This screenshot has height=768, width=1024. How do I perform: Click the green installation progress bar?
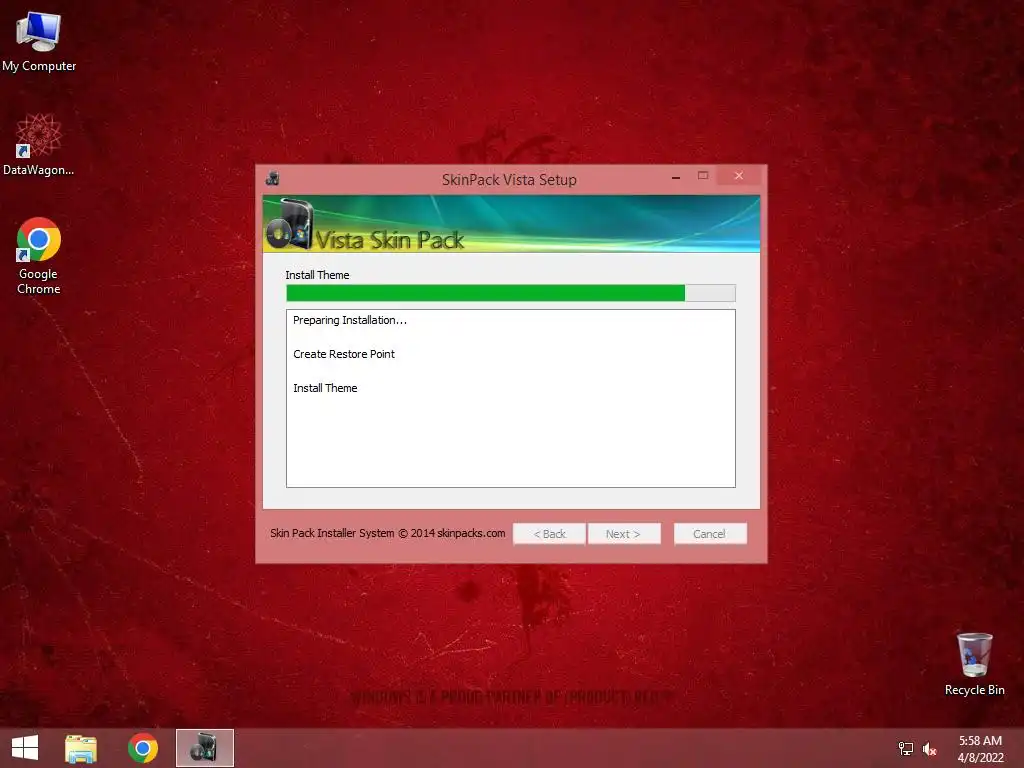click(x=511, y=293)
